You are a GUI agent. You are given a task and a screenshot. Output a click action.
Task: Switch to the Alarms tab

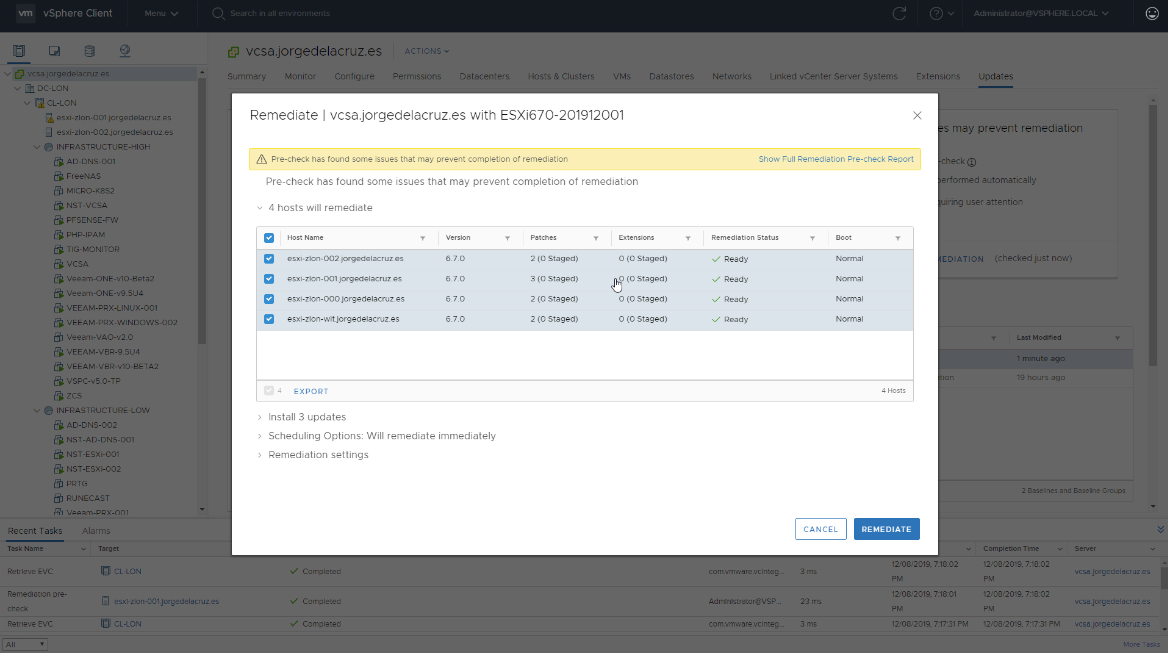click(x=96, y=531)
